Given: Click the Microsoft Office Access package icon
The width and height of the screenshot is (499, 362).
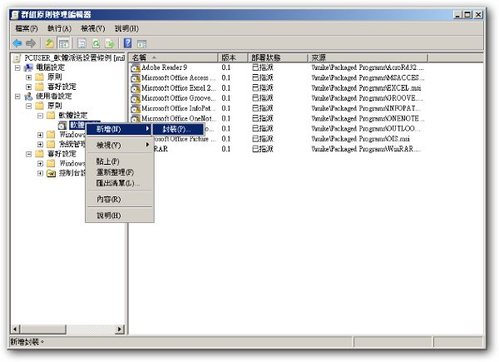Looking at the screenshot, I should pos(135,78).
